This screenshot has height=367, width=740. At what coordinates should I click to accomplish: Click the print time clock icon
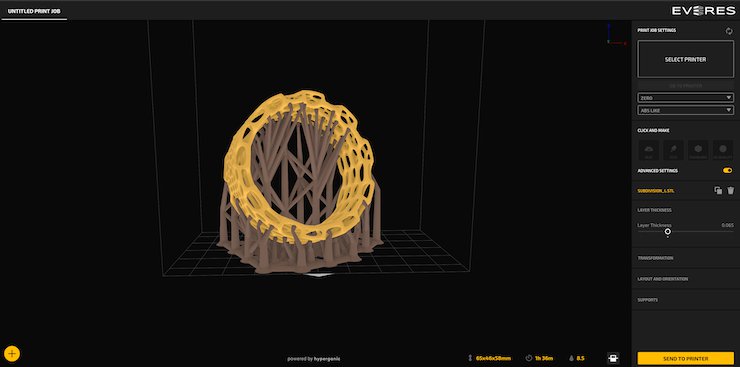[529, 359]
